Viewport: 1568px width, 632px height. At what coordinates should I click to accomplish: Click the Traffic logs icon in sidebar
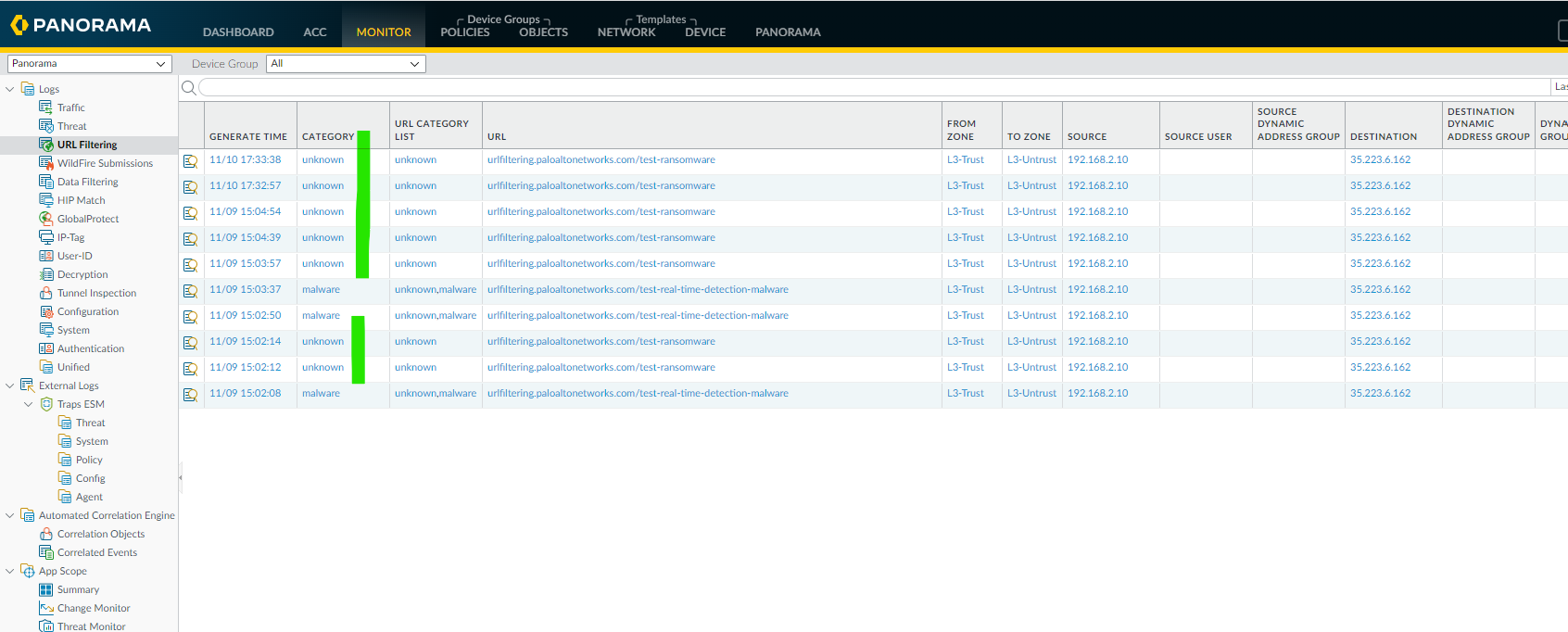(45, 107)
